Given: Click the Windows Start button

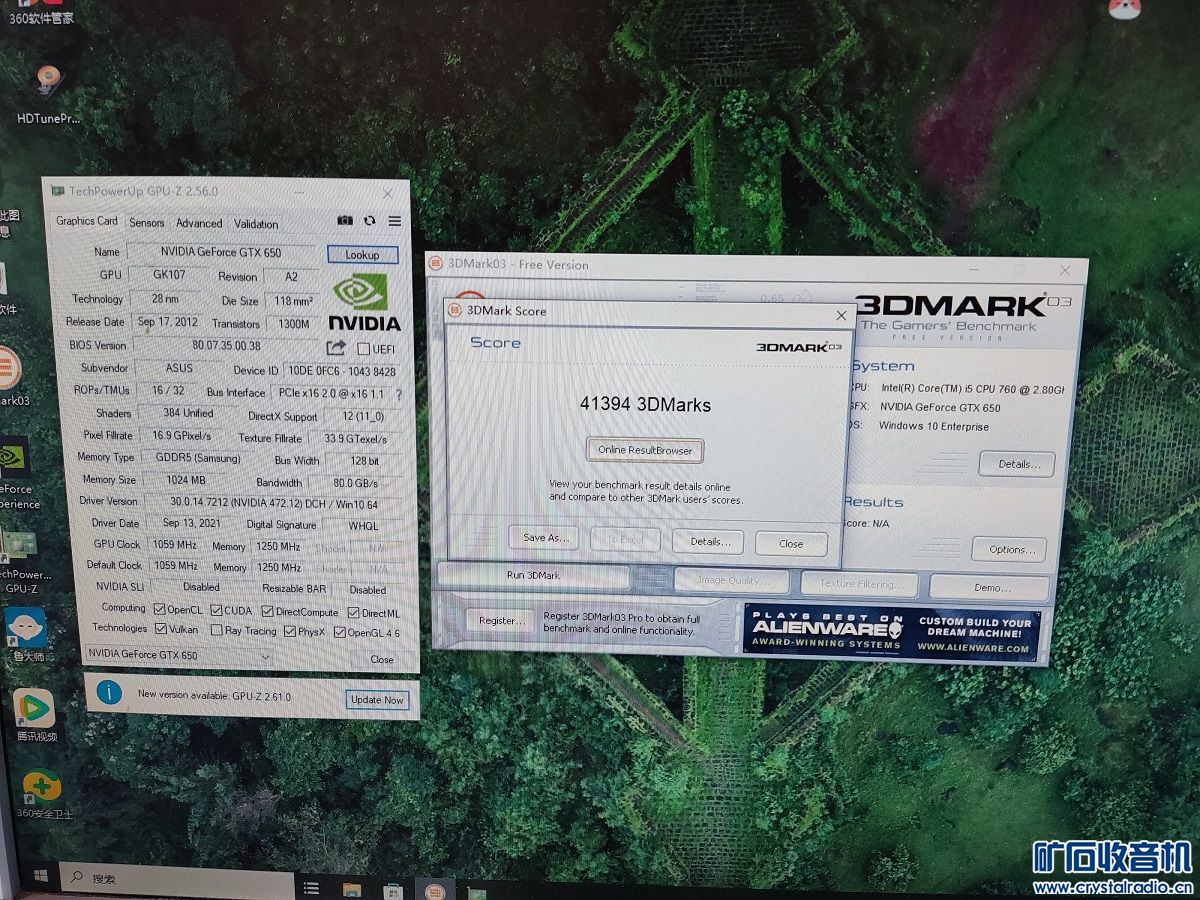Looking at the screenshot, I should [x=41, y=877].
